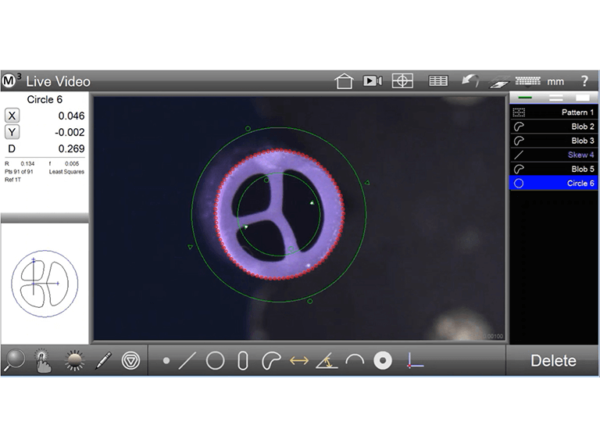
Task: Open the help question mark
Action: pos(583,81)
